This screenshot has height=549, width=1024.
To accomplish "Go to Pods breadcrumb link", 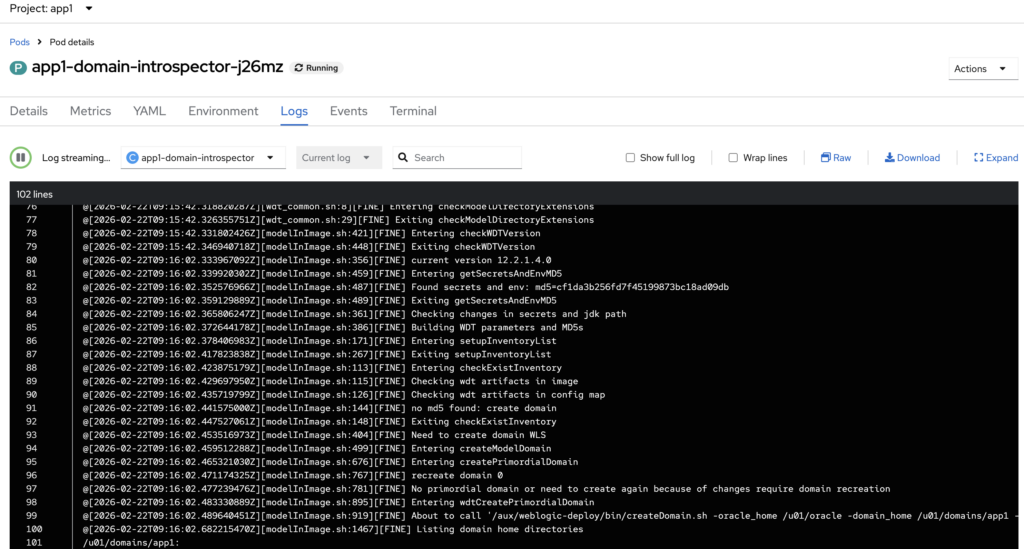I will point(20,42).
